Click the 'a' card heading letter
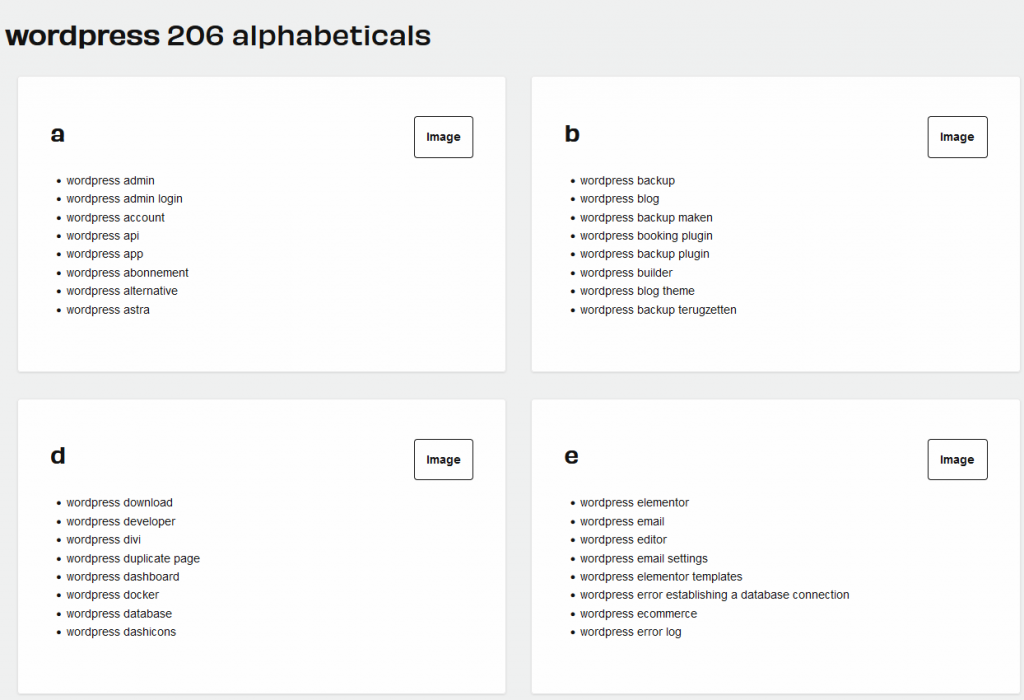 [58, 134]
